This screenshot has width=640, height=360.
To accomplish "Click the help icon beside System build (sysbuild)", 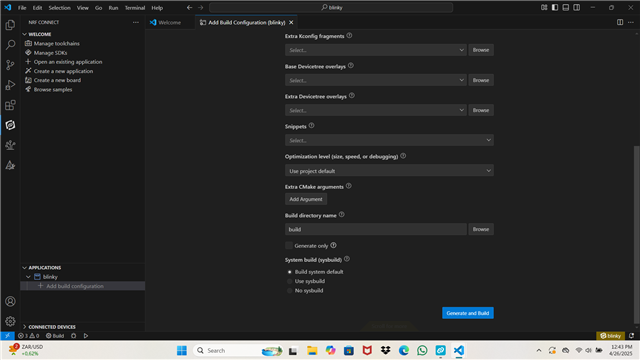I will click(x=347, y=259).
